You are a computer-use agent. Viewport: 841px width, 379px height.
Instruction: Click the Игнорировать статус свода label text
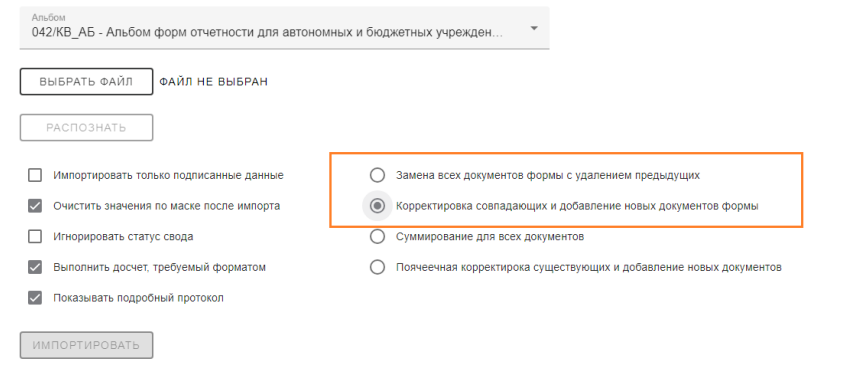(123, 236)
